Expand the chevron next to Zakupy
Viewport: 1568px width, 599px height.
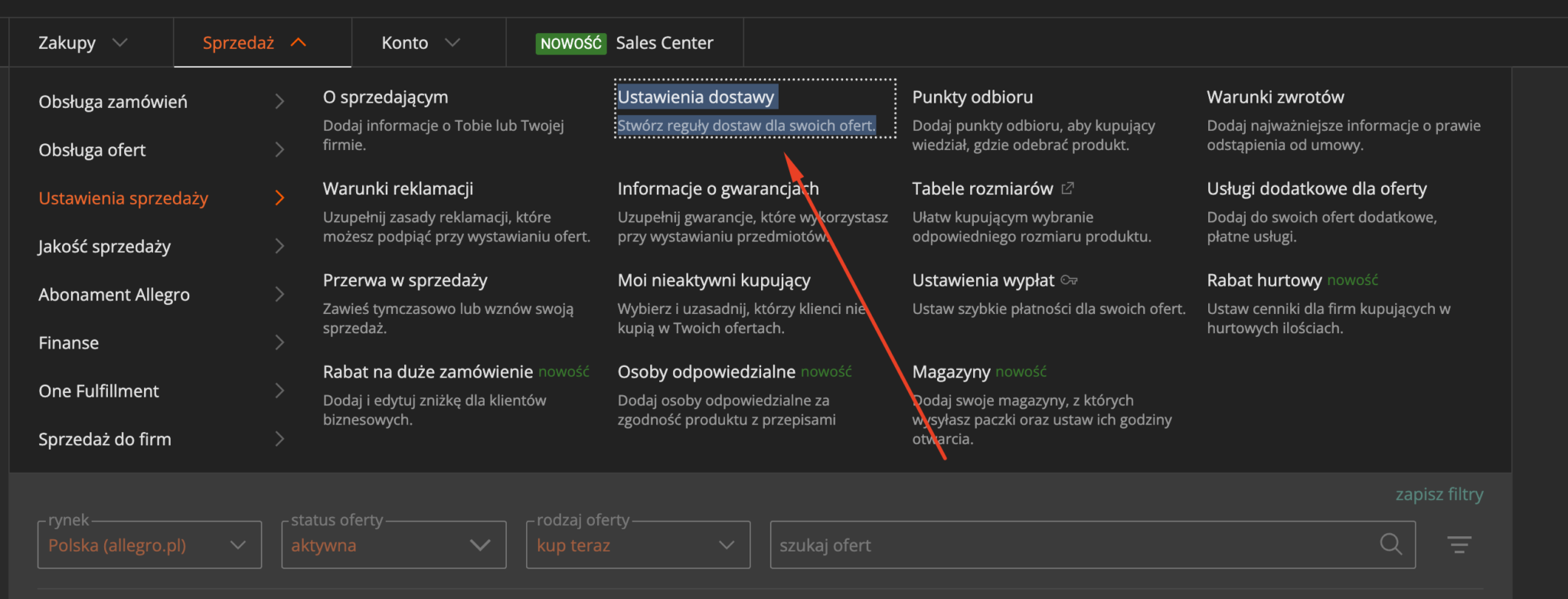pyautogui.click(x=119, y=43)
